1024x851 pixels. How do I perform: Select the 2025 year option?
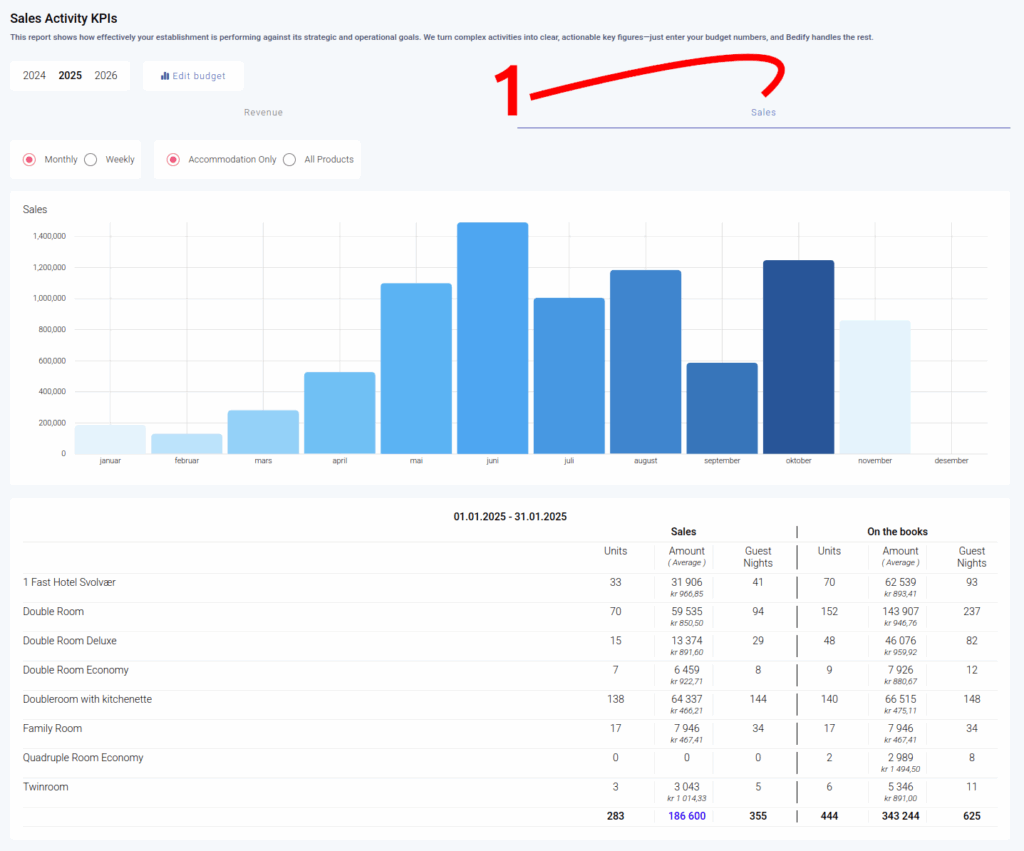[70, 76]
